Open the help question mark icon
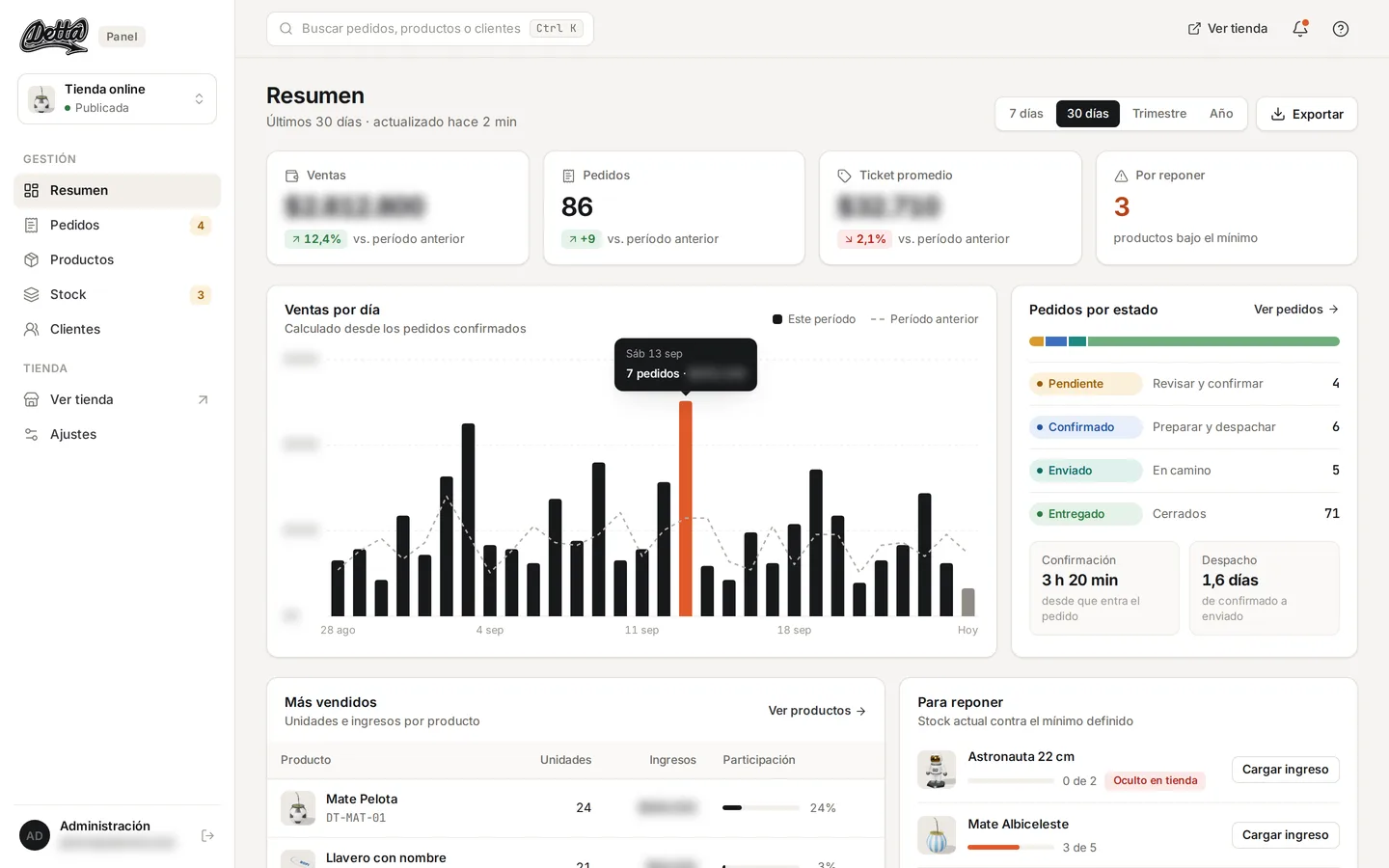Image resolution: width=1389 pixels, height=868 pixels. (1341, 29)
